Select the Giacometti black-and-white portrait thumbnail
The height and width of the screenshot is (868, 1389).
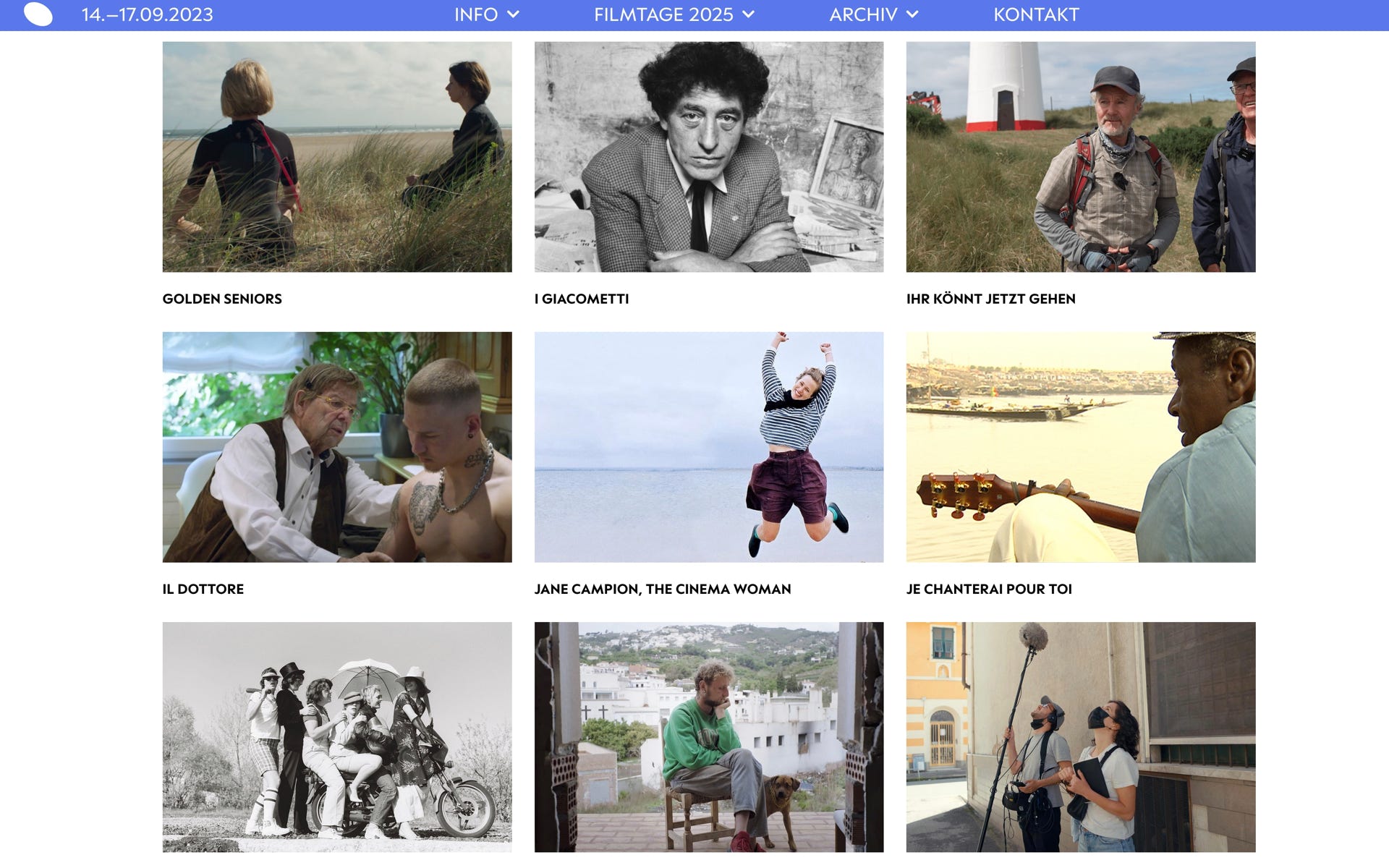click(x=709, y=156)
